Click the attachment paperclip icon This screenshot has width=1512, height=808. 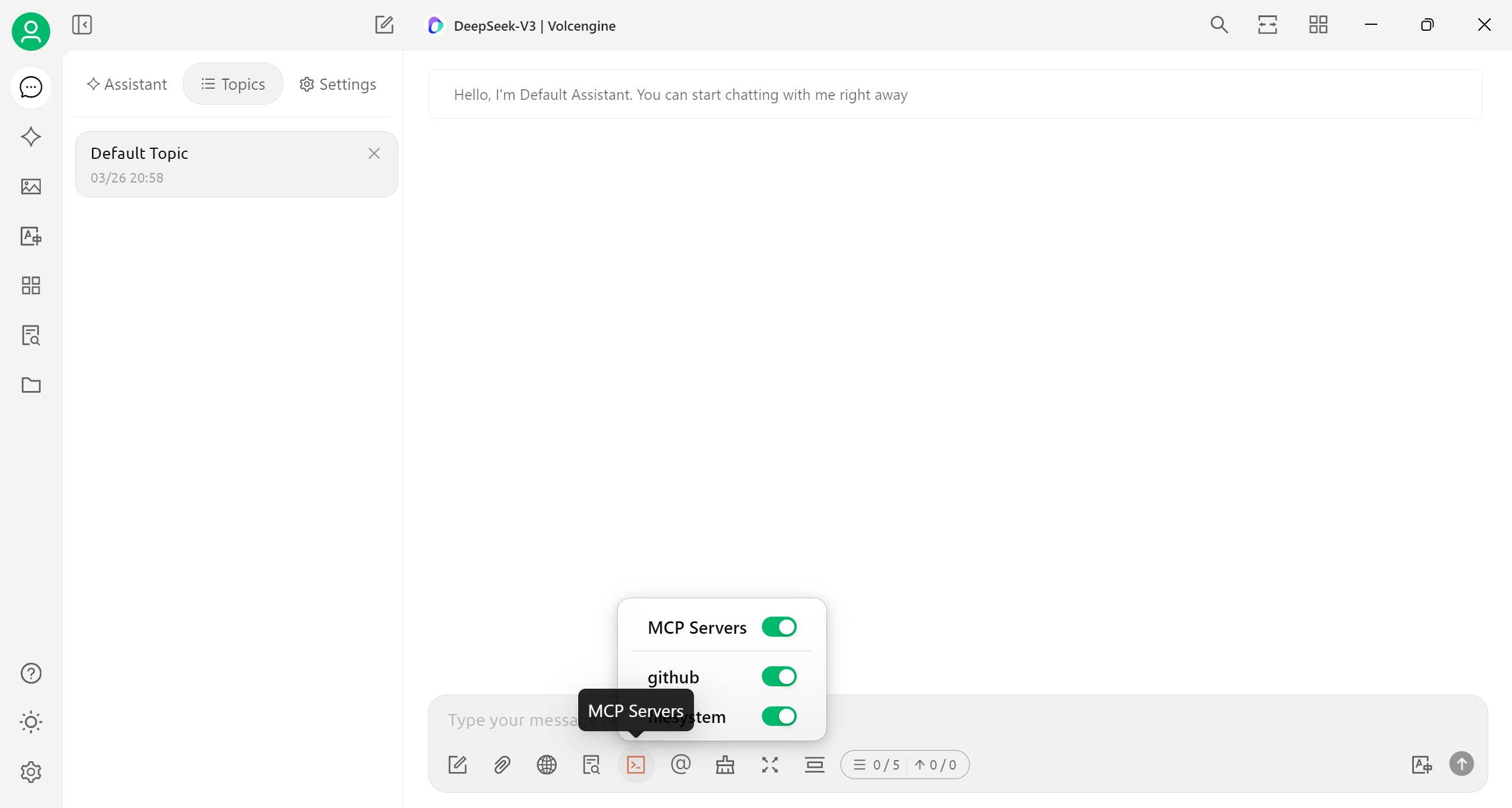pos(502,765)
